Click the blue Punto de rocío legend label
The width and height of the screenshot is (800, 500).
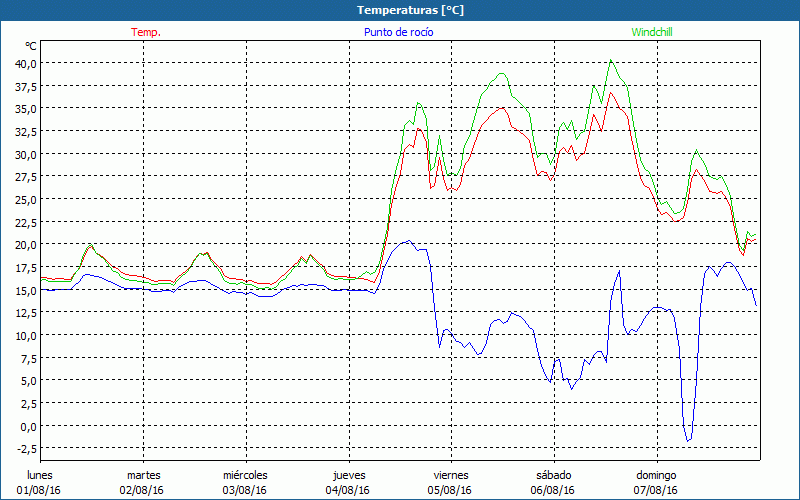pyautogui.click(x=399, y=32)
